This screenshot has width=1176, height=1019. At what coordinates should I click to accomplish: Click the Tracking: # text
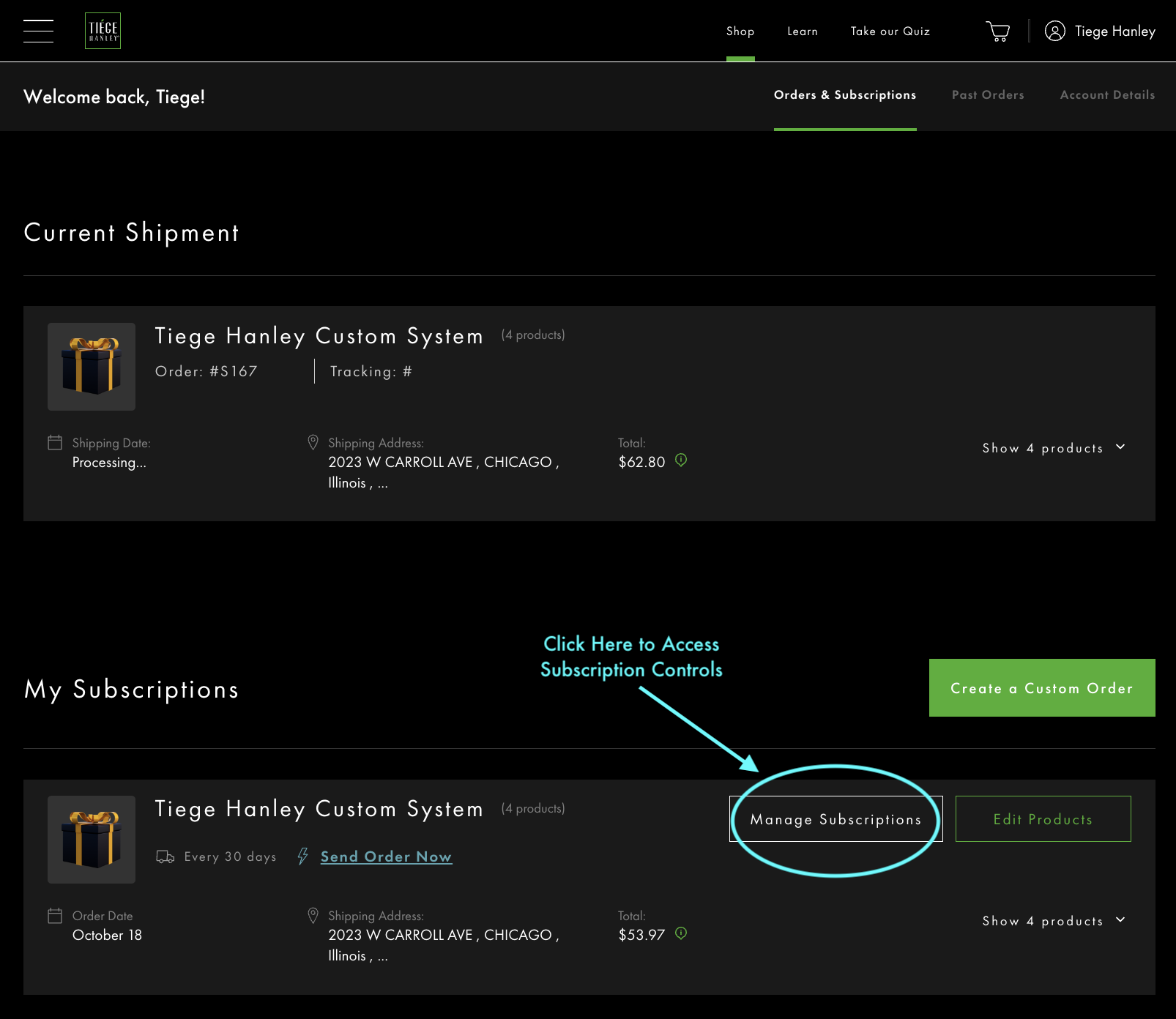pyautogui.click(x=371, y=372)
